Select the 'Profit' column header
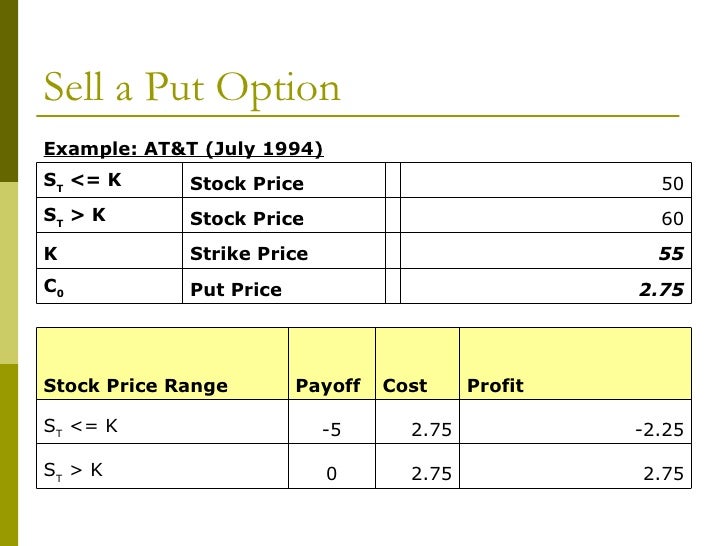 click(495, 385)
